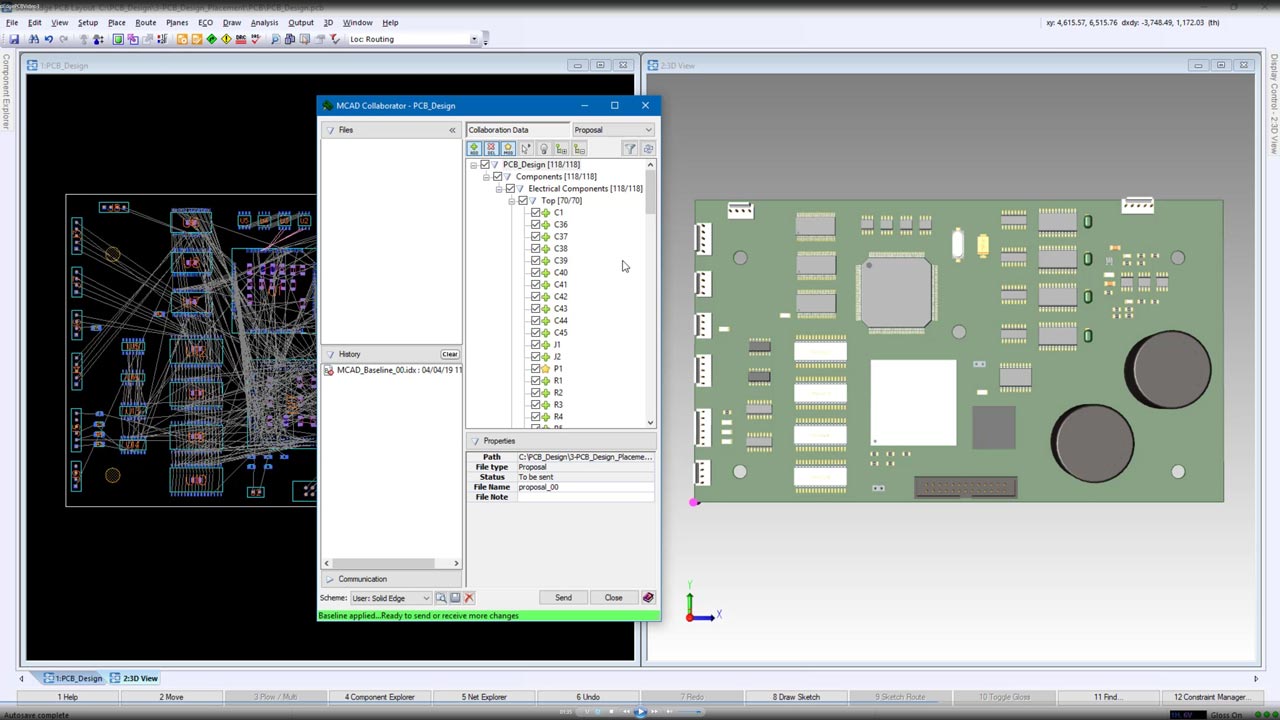Toggle the Add filter icon in Collaborator toolbar
Viewport: 1280px width, 720px height.
pyautogui.click(x=474, y=149)
